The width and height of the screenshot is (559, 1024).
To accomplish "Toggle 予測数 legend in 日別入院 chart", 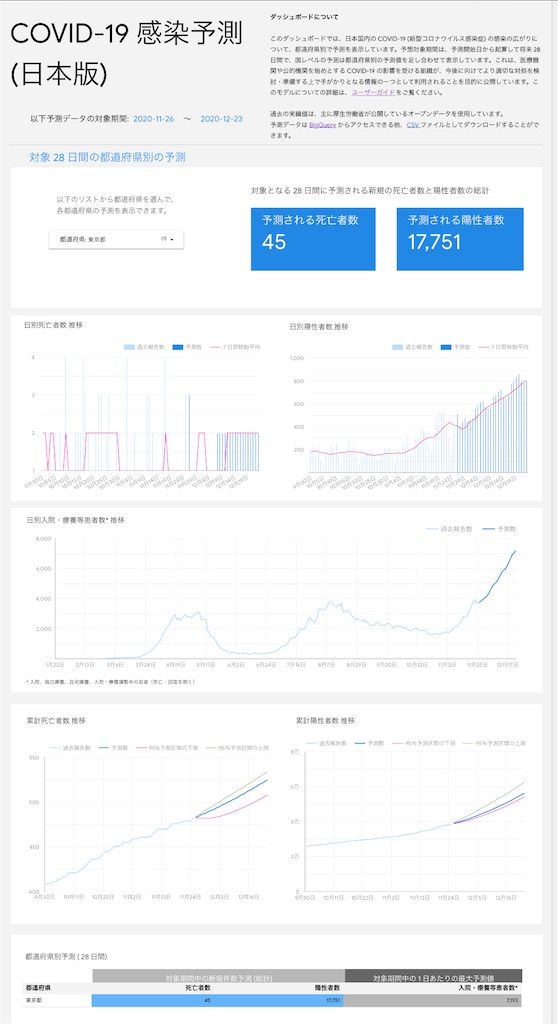I will tap(499, 528).
